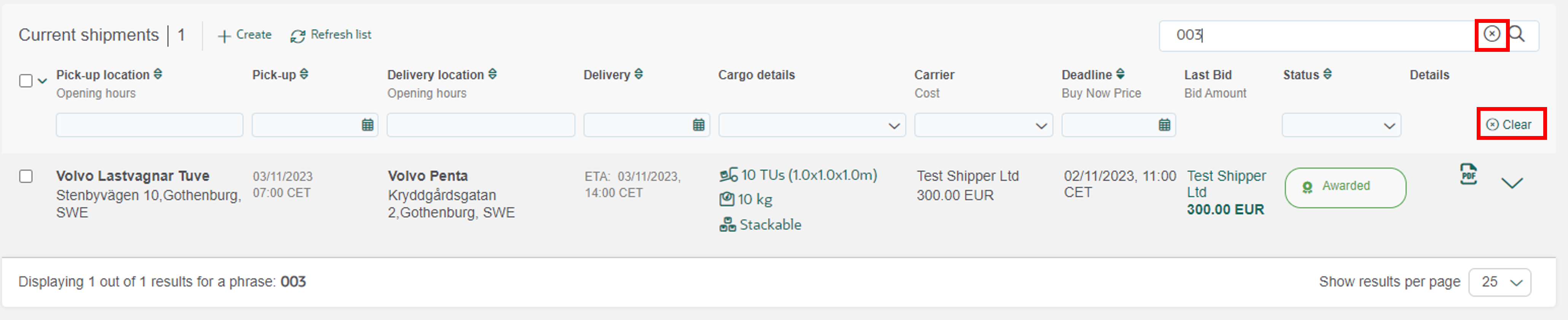
Task: Change results per page from 25
Action: 1500,282
